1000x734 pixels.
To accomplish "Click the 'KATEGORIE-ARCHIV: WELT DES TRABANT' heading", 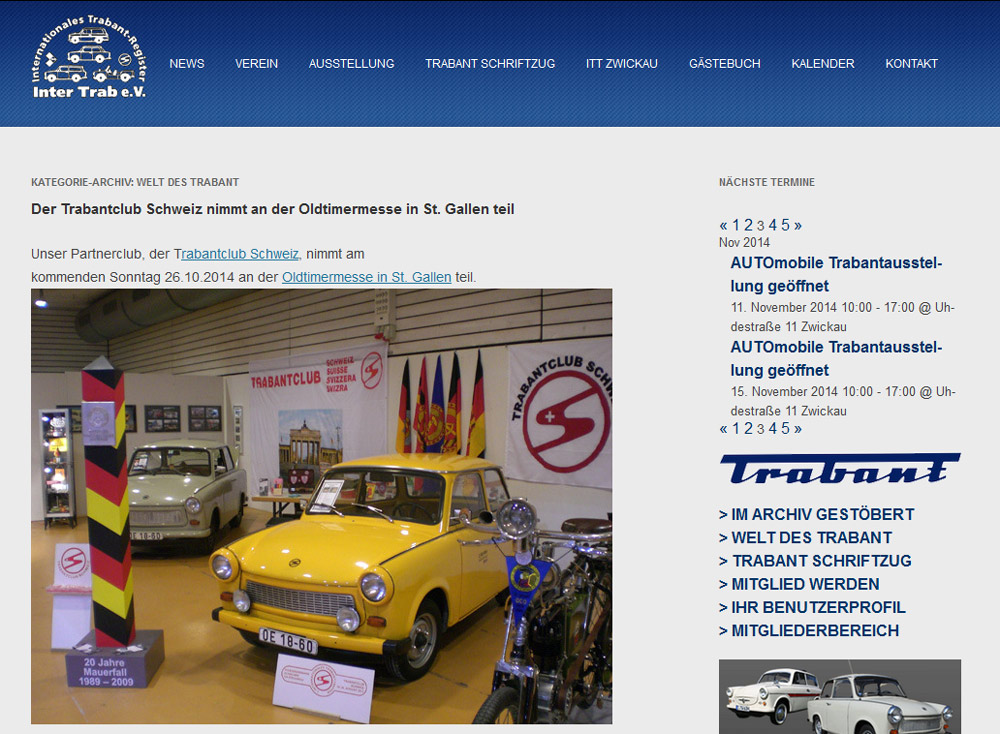I will (135, 182).
